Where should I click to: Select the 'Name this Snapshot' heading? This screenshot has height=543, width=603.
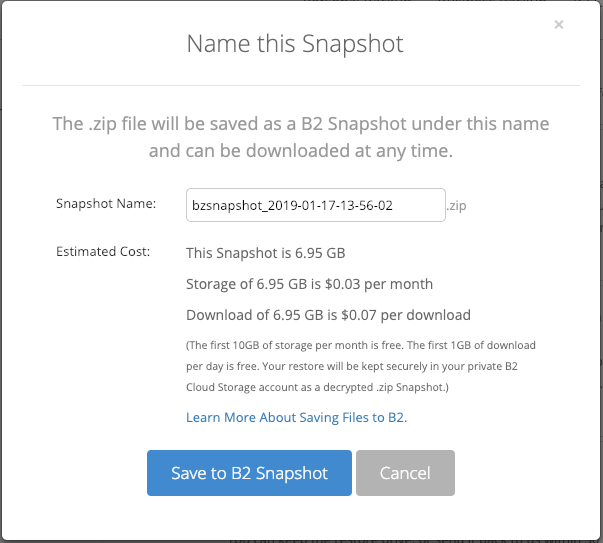[x=295, y=44]
